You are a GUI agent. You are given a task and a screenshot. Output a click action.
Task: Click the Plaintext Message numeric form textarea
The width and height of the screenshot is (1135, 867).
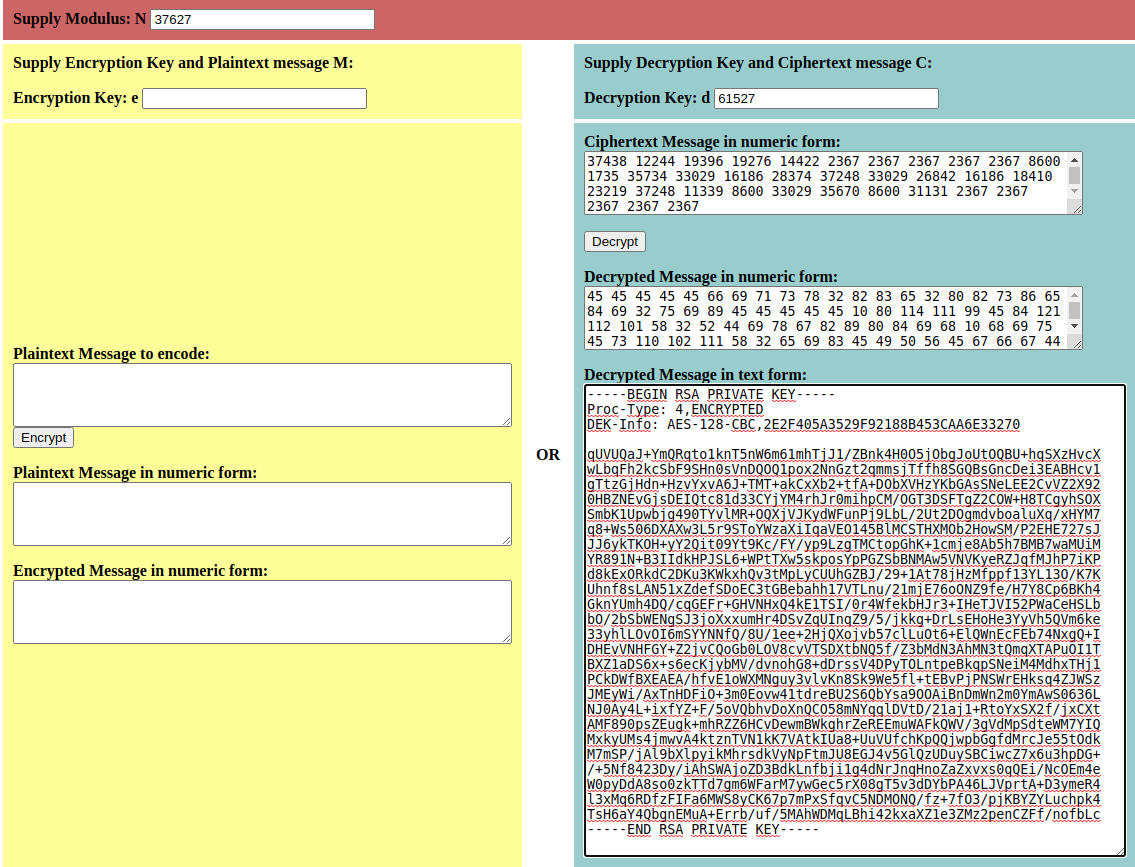point(262,514)
